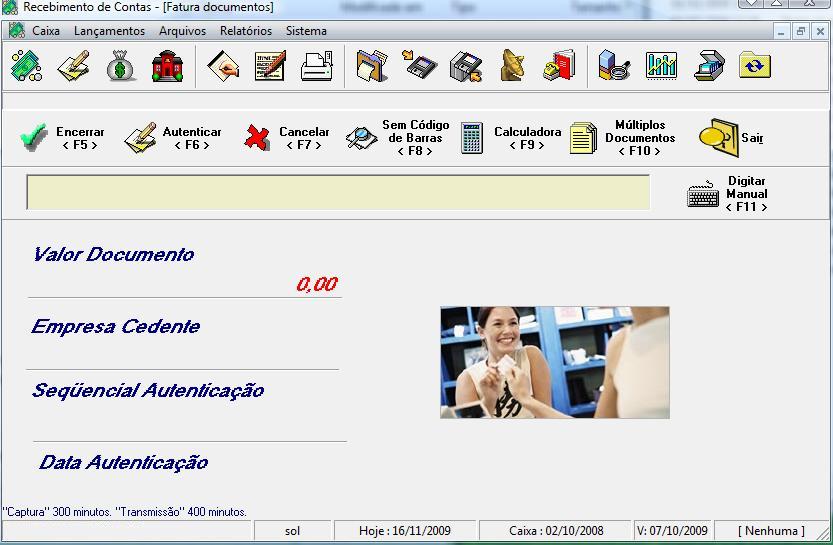This screenshot has height=545, width=833.
Task: Click the Data Autenticação label
Action: (x=123, y=462)
